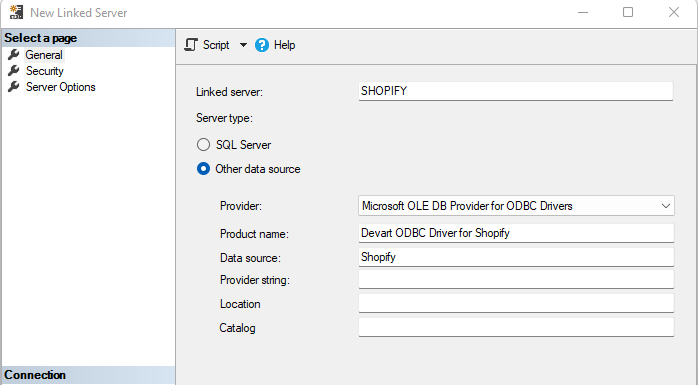The height and width of the screenshot is (385, 698).
Task: Open the Script dropdown arrow
Action: pos(243,45)
